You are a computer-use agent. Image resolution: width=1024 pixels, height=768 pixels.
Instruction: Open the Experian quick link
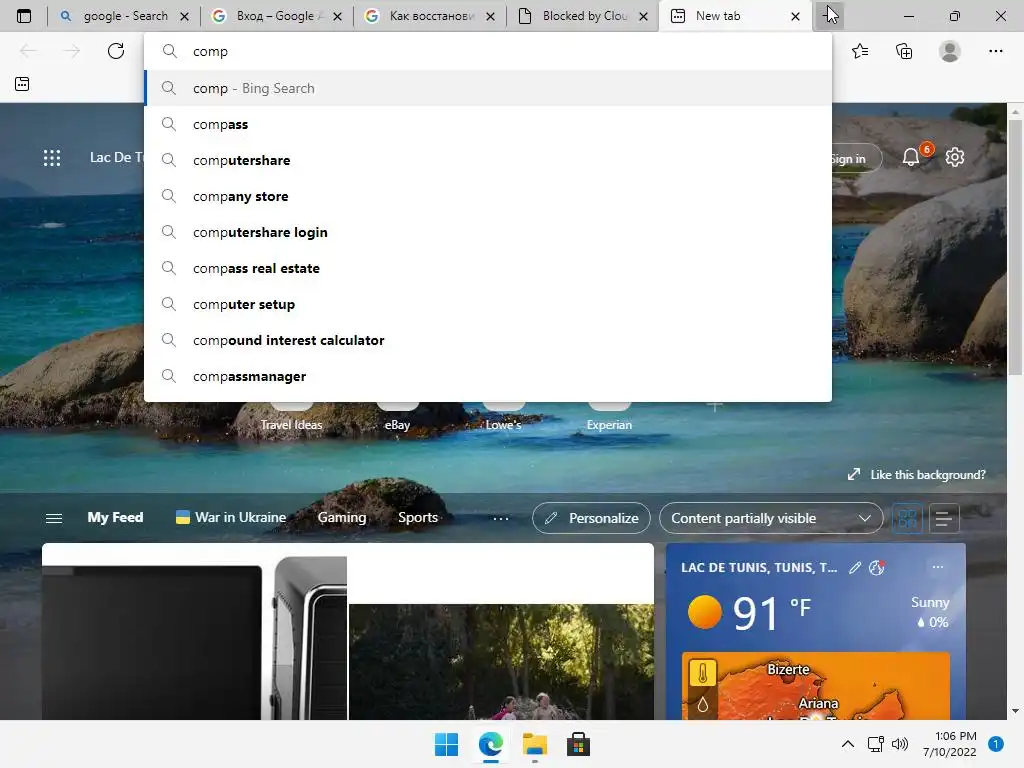pyautogui.click(x=609, y=424)
